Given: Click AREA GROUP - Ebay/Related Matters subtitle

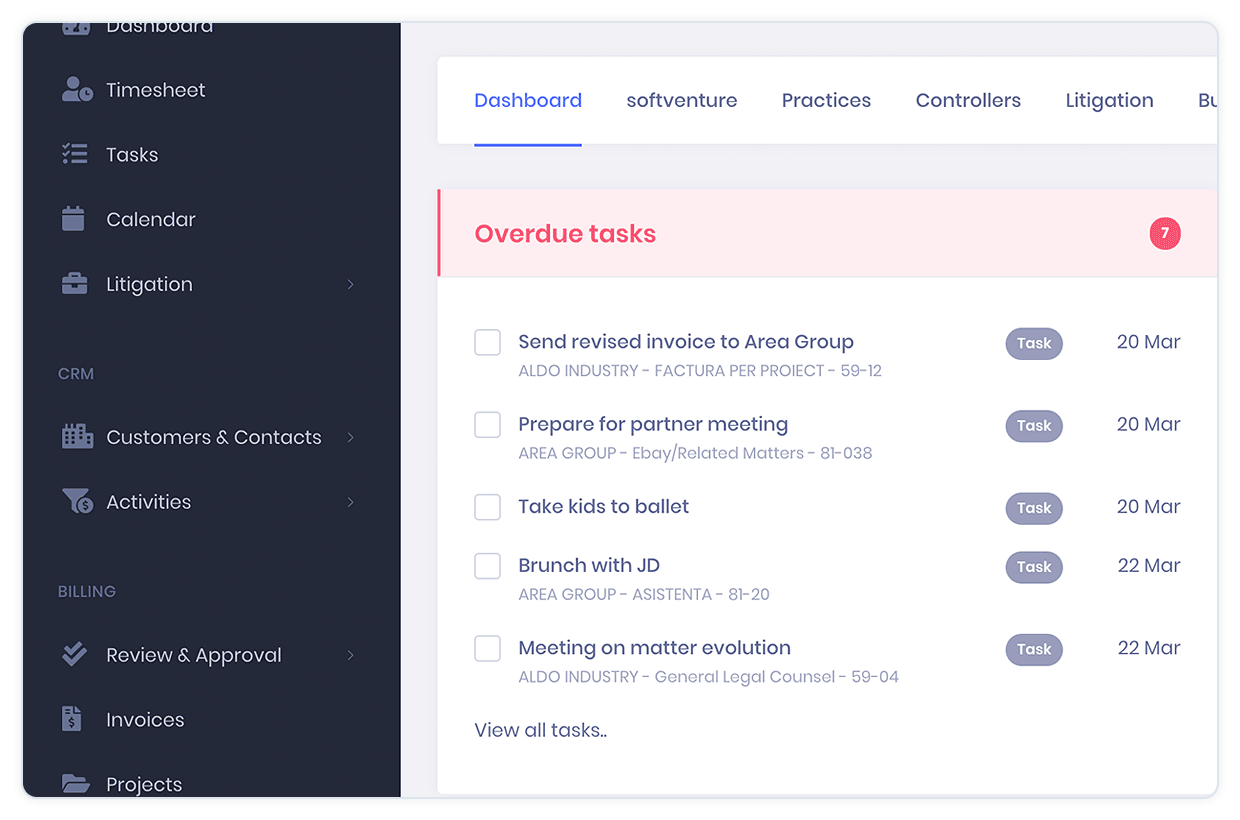Looking at the screenshot, I should click(x=695, y=453).
